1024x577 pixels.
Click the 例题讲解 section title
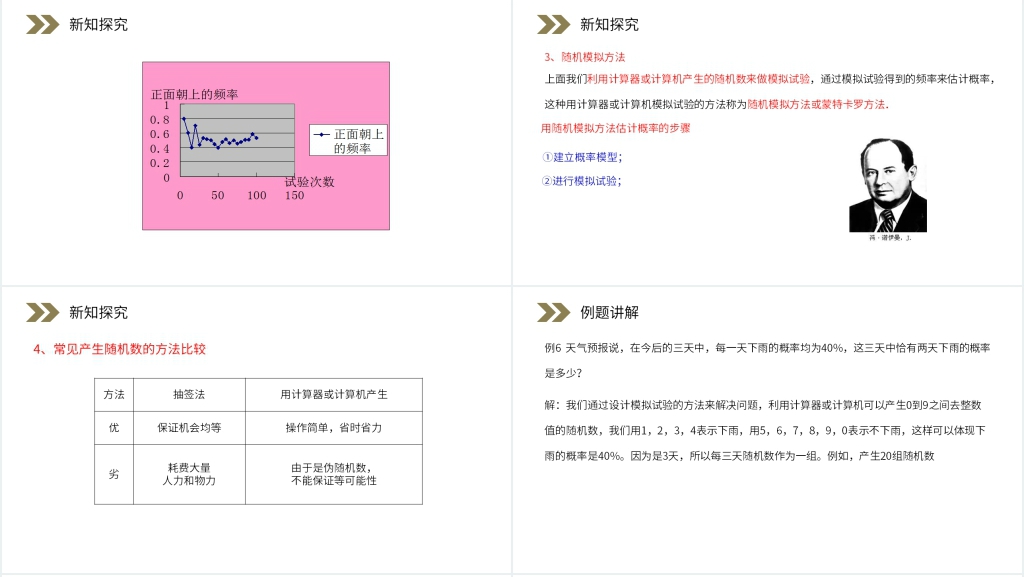(x=611, y=312)
